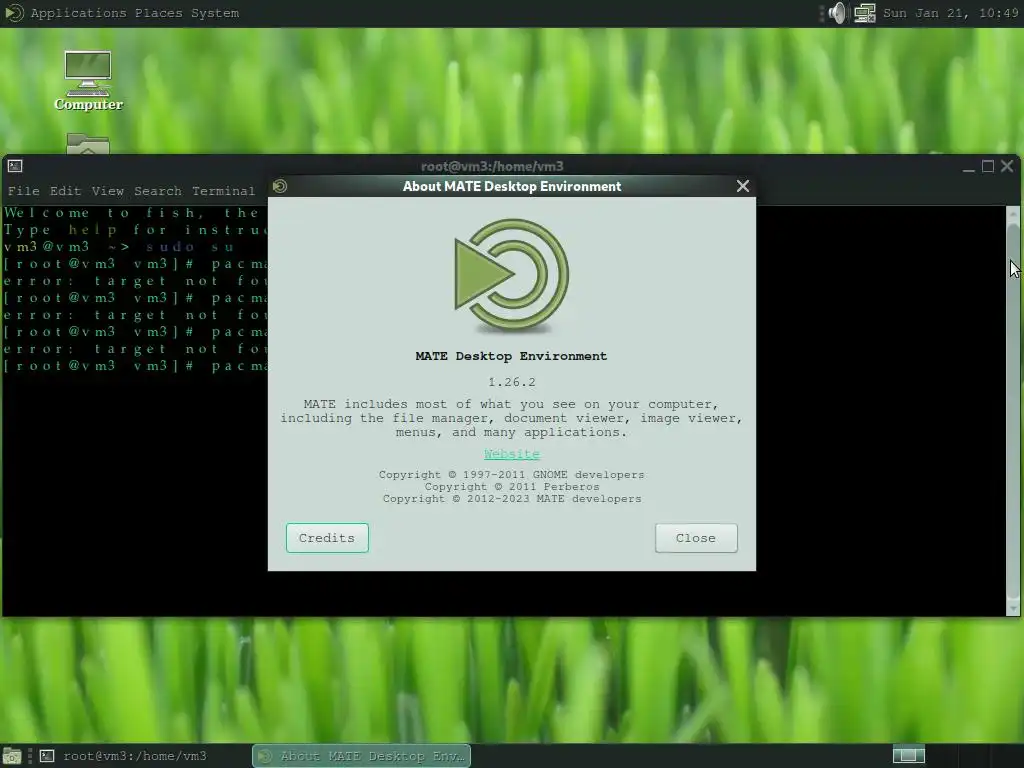
Task: Open the volume speaker icon in tray
Action: (837, 13)
